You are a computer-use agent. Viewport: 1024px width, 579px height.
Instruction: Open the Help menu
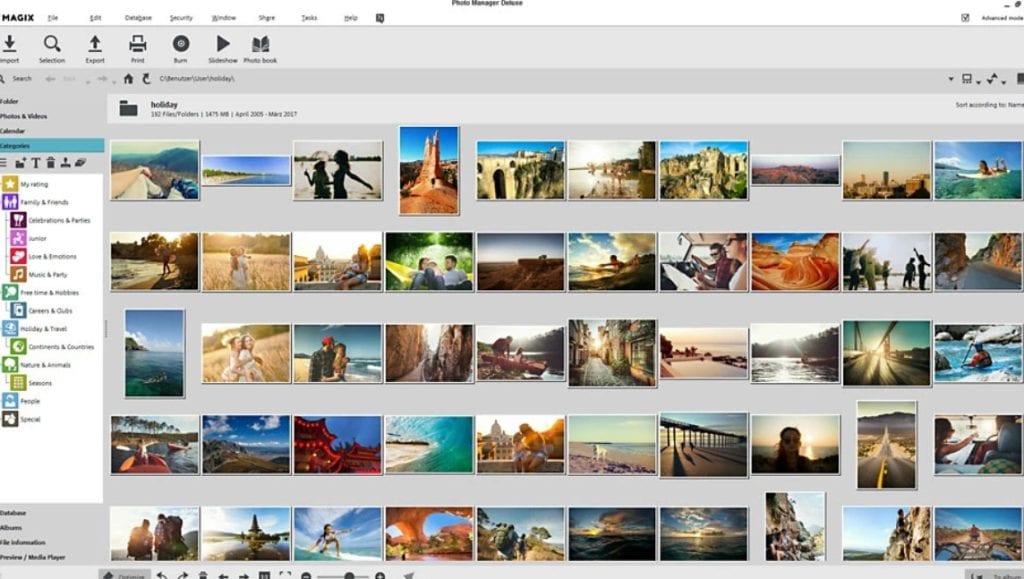tap(351, 18)
